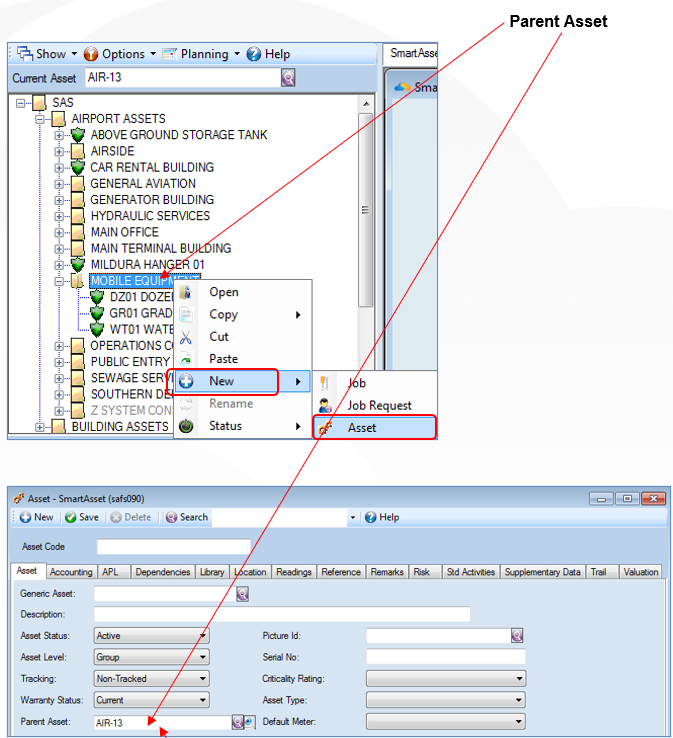Choose Job Request in the submenu
This screenshot has height=738, width=673.
tap(379, 405)
